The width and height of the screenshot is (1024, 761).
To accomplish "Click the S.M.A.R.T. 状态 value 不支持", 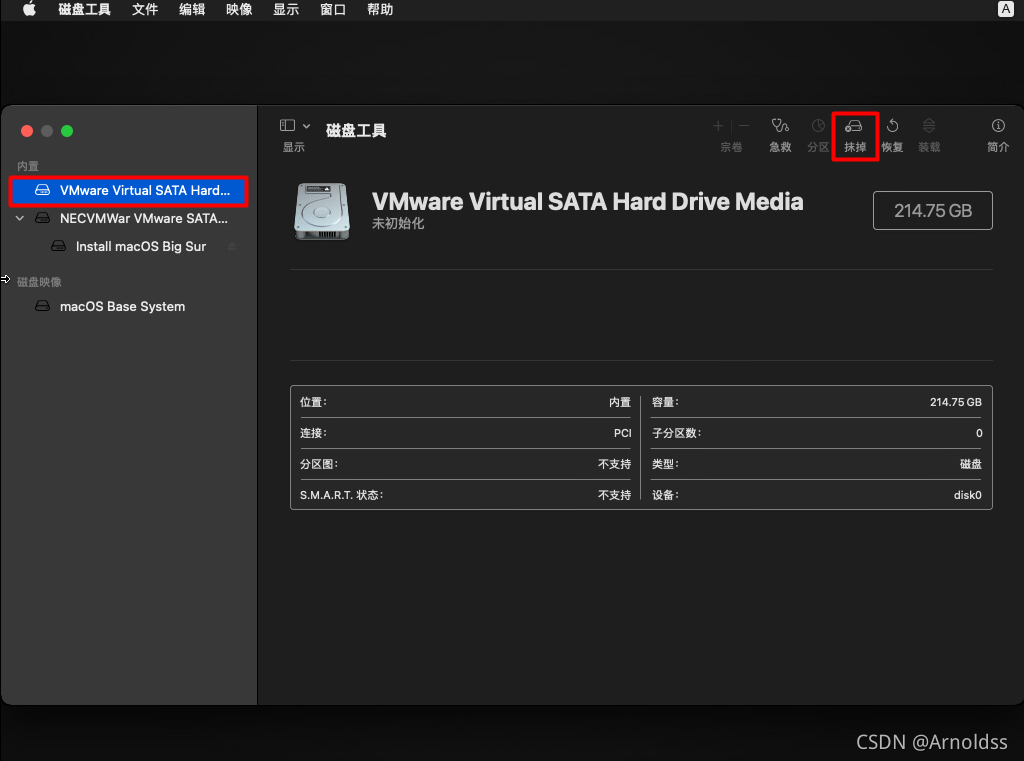I will pyautogui.click(x=615, y=495).
